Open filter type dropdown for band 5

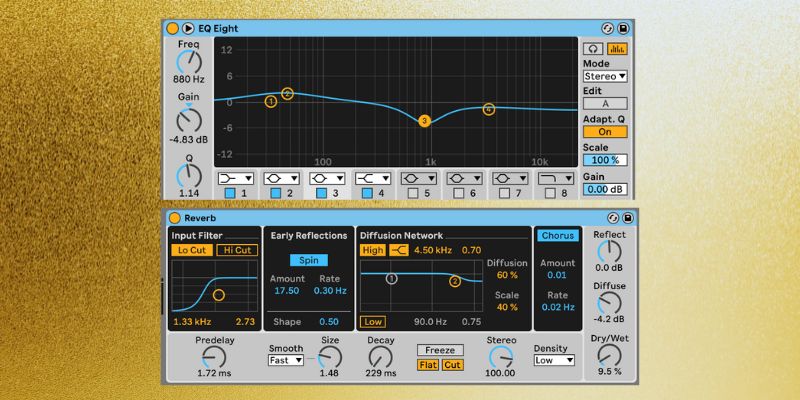pos(419,179)
